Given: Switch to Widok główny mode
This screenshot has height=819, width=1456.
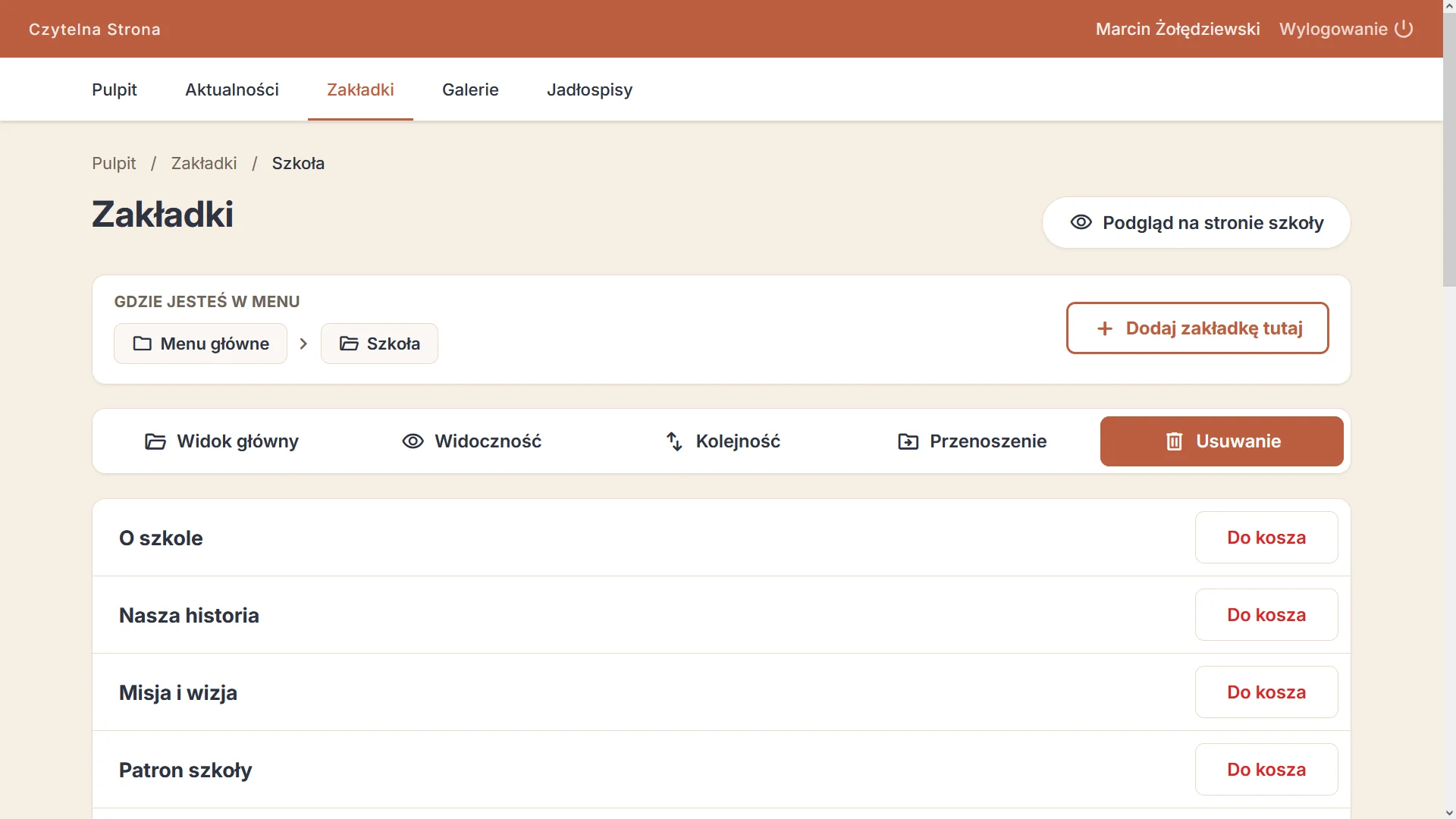Looking at the screenshot, I should click(221, 441).
